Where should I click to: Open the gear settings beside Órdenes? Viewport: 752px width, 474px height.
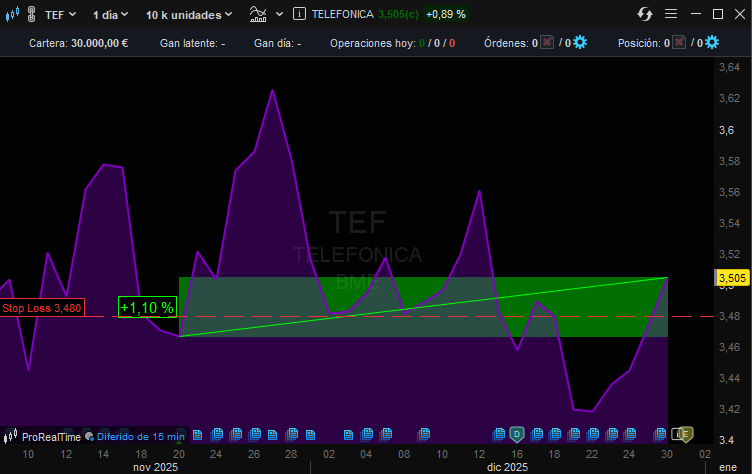pyautogui.click(x=580, y=43)
